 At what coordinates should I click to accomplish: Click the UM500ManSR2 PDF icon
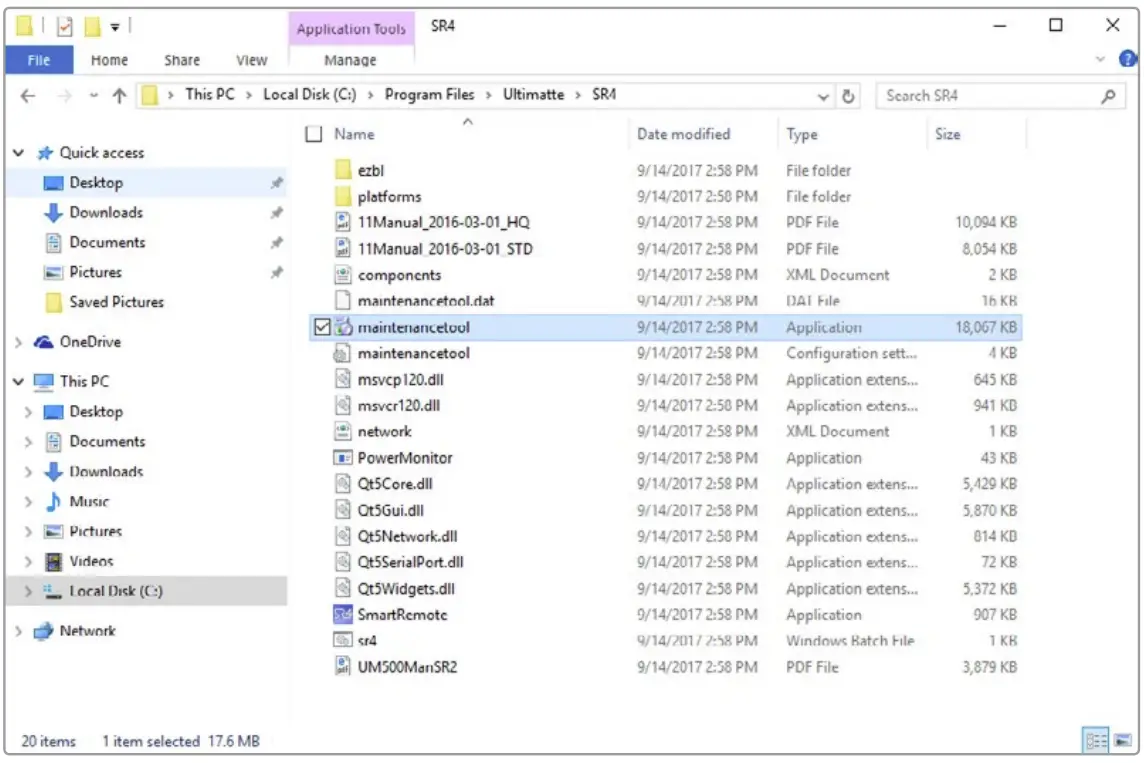point(343,666)
